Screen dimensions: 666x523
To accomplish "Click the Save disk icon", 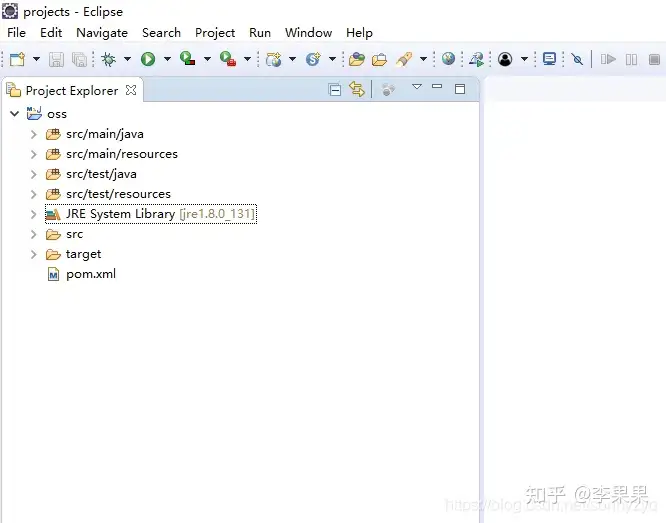I will click(56, 59).
